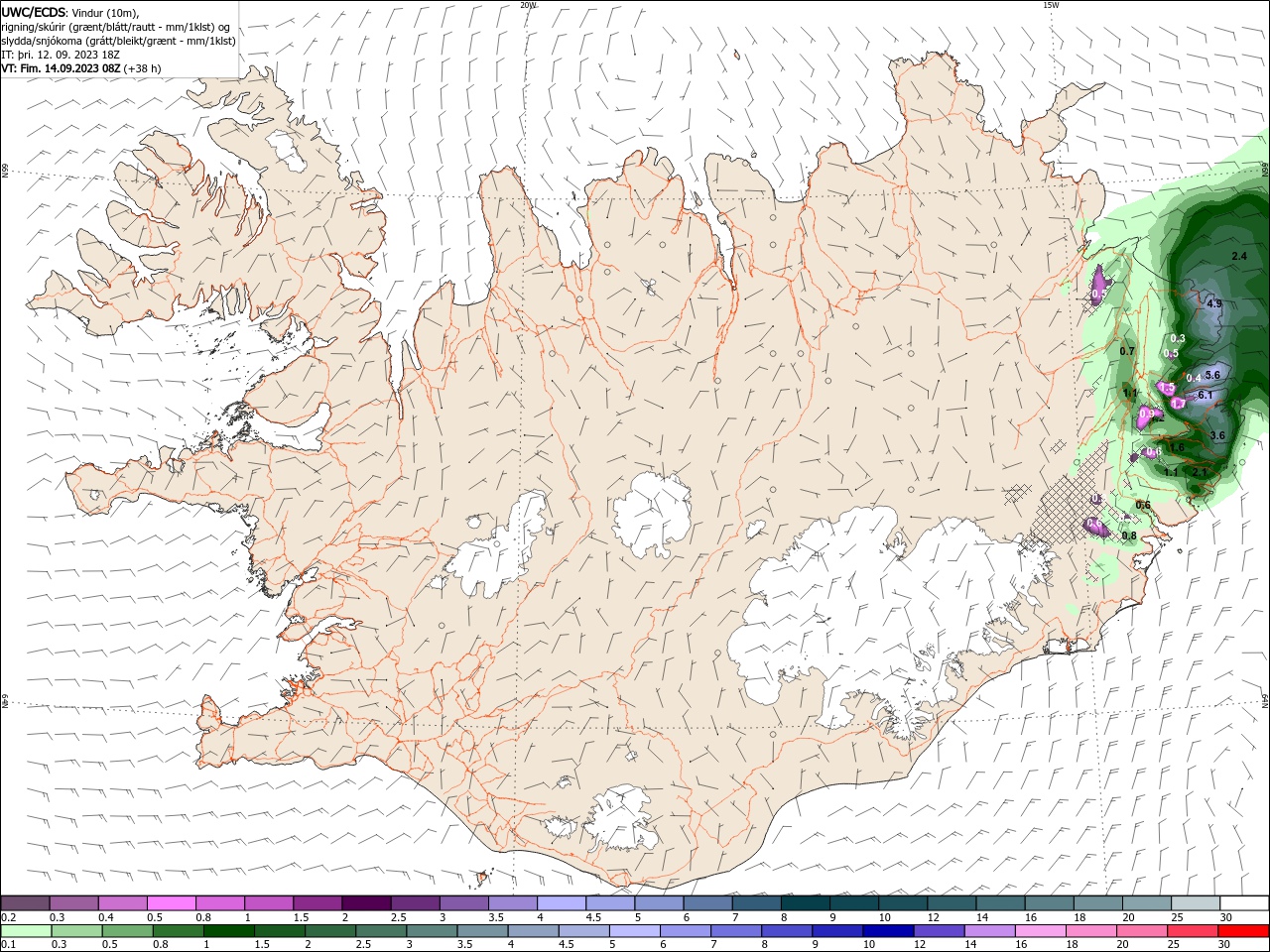Pick the lavender snow swatch between 4 and 4.5
This screenshot has width=1270, height=952.
click(561, 903)
